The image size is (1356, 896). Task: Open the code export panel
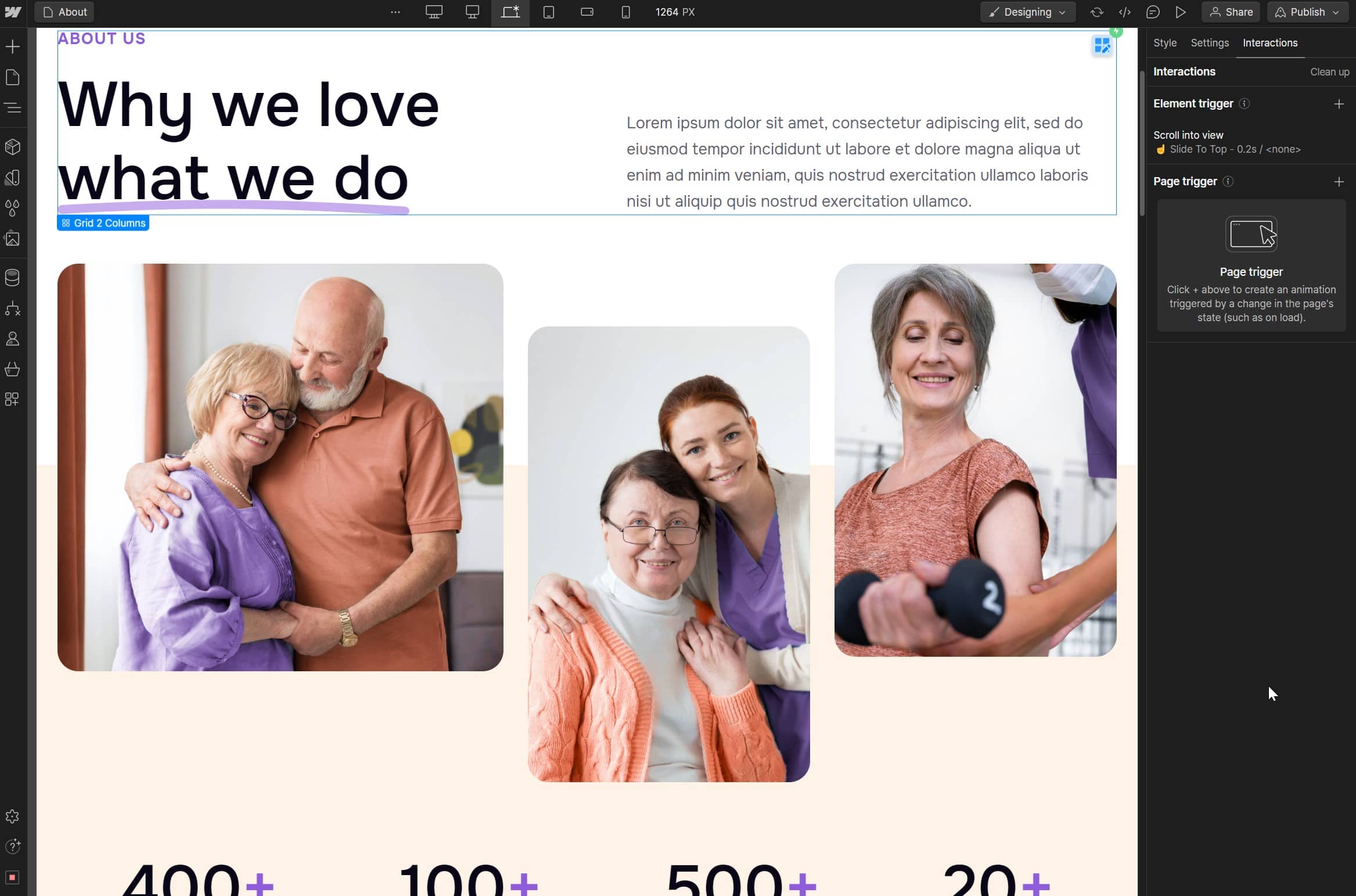[x=1125, y=12]
